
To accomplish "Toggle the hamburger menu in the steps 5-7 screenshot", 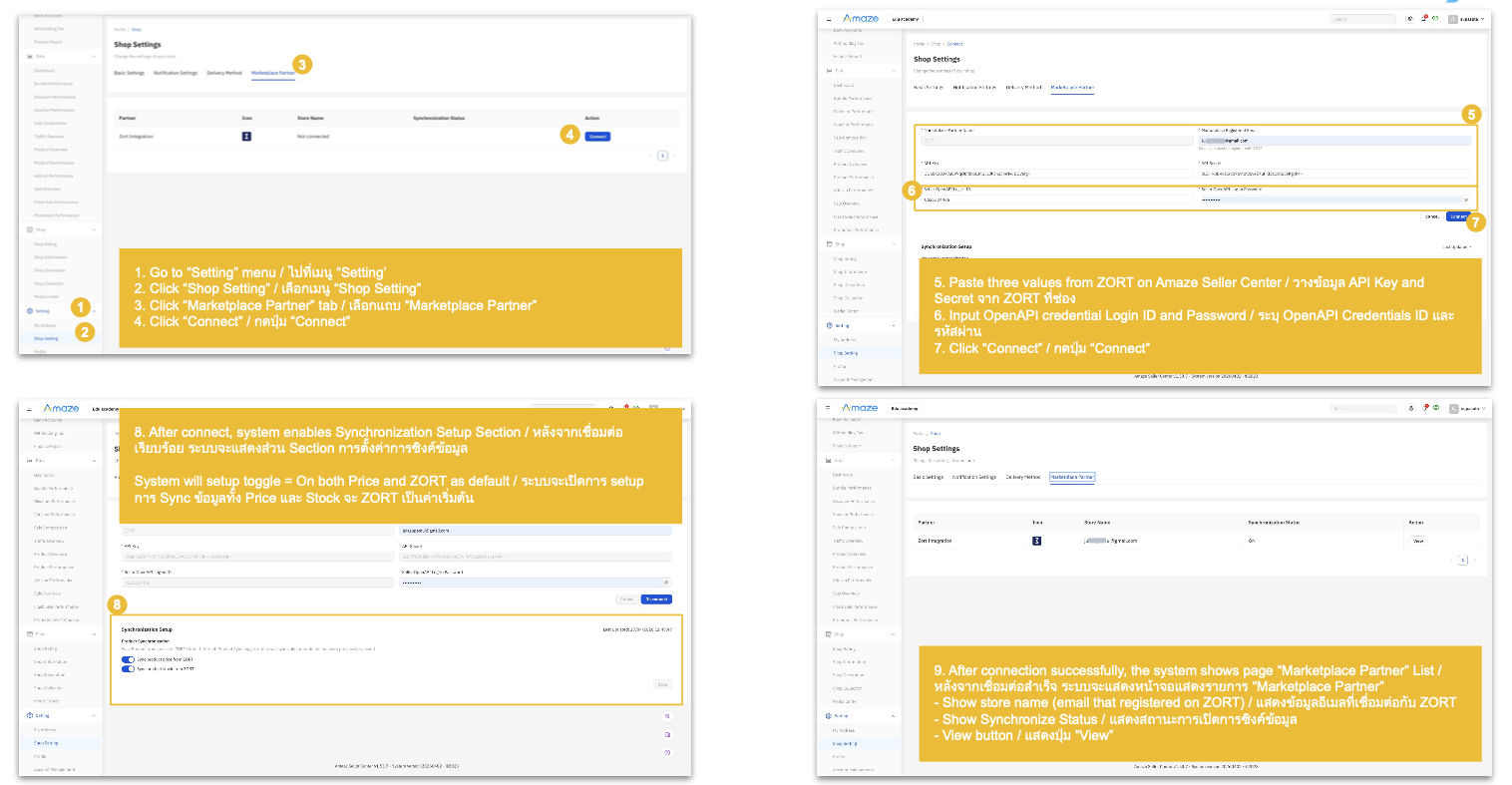I will coord(828,19).
